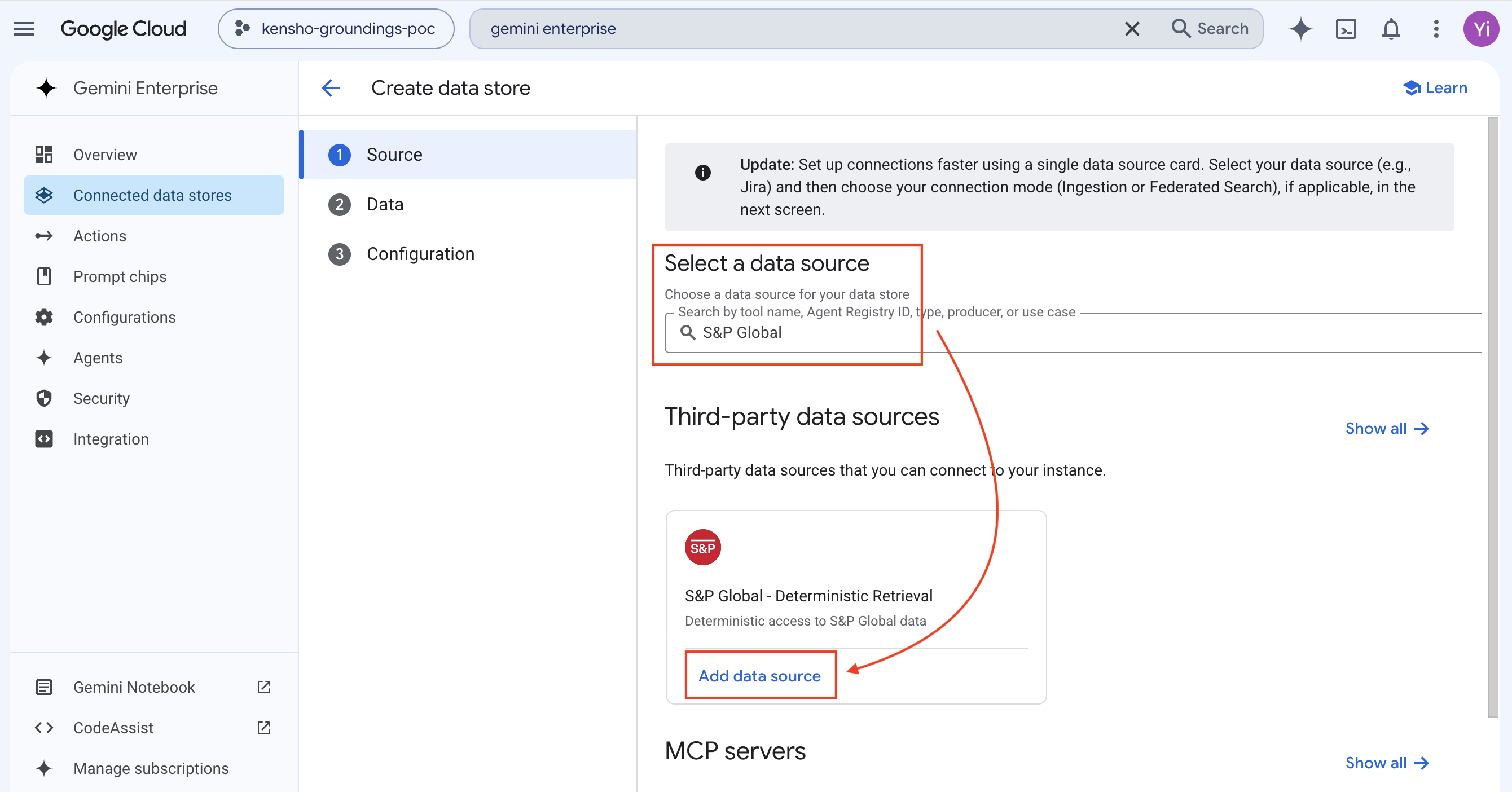Viewport: 1512px width, 792px height.
Task: Open Configurations in the sidebar
Action: (154, 318)
